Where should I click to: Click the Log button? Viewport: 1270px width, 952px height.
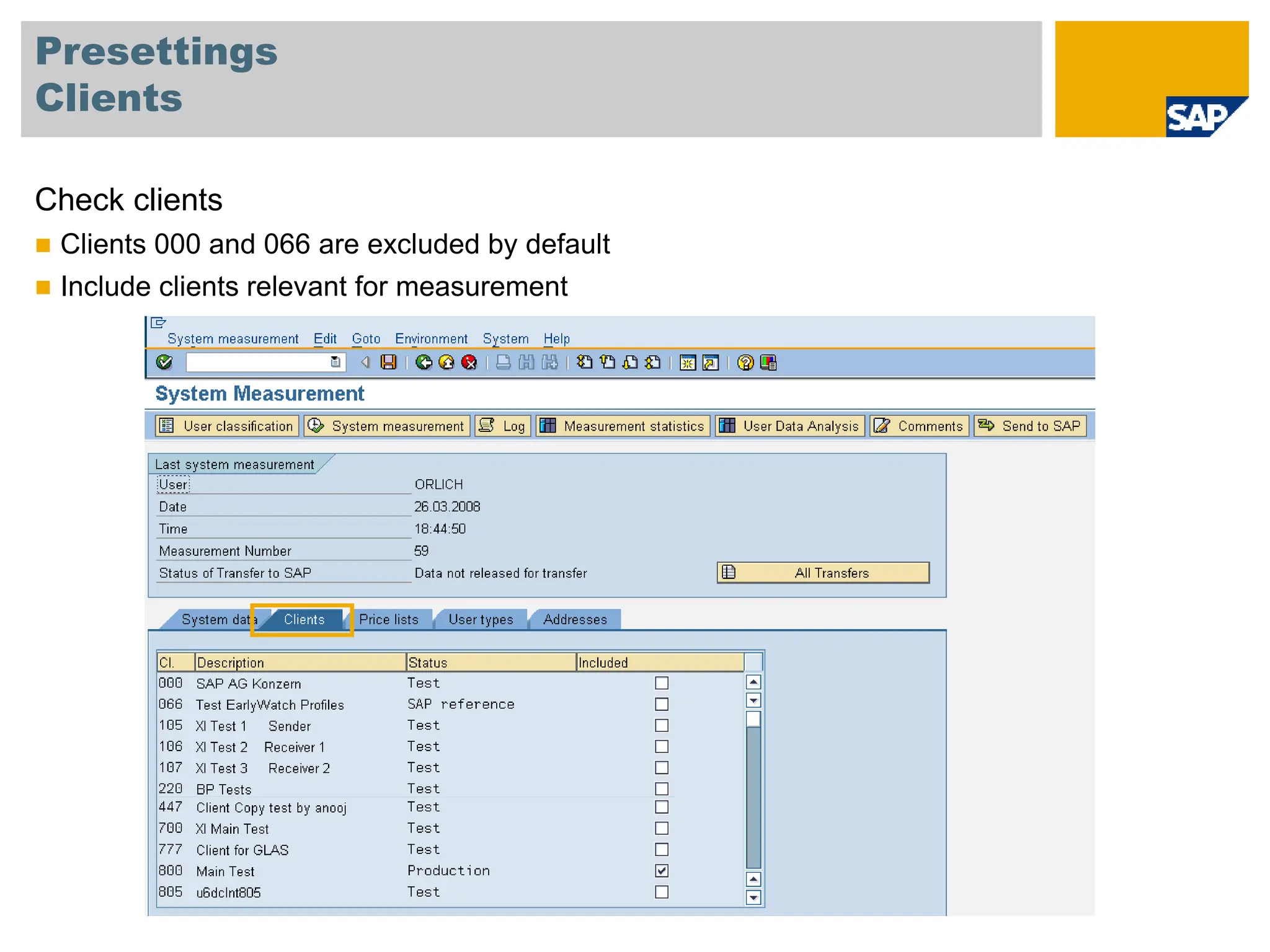pyautogui.click(x=503, y=426)
